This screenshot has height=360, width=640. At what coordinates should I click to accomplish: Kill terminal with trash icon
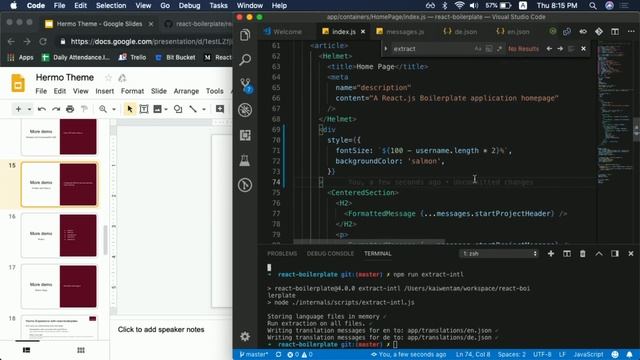582,253
